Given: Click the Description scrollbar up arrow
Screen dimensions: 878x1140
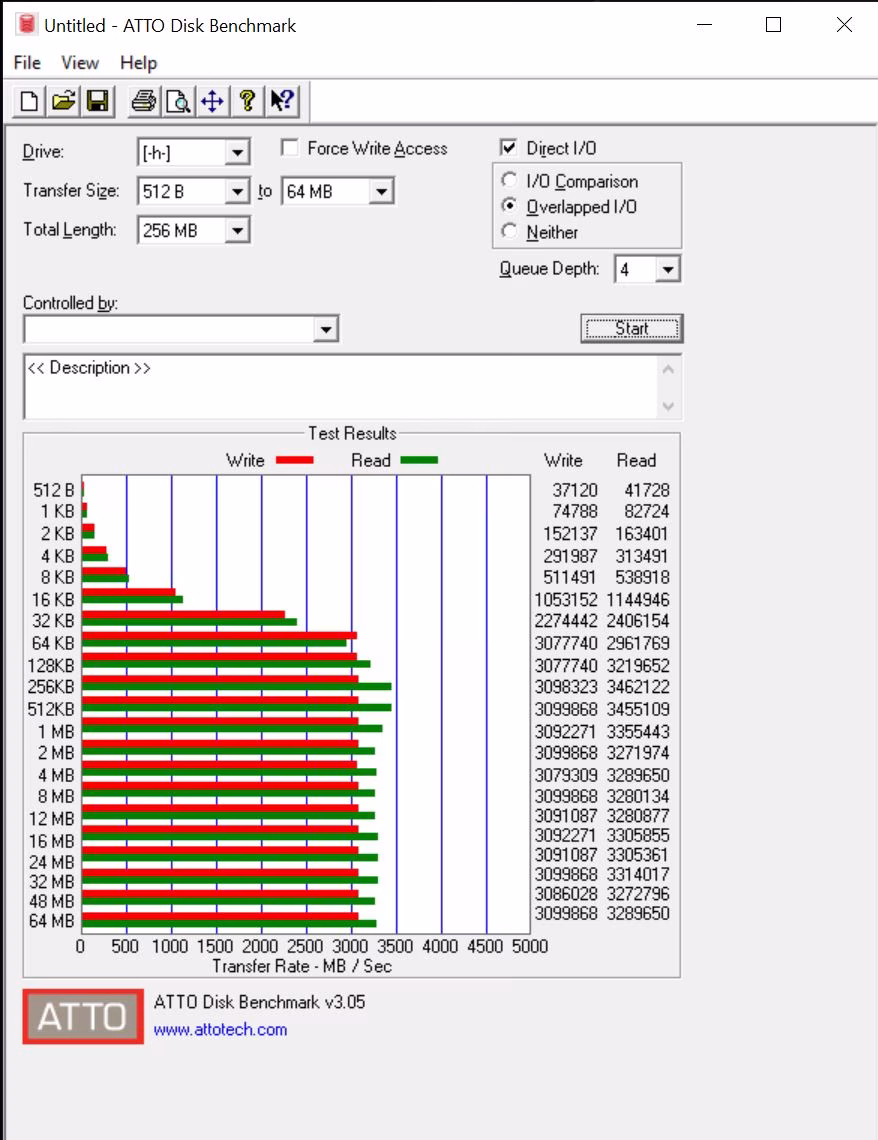Looking at the screenshot, I should pos(669,369).
